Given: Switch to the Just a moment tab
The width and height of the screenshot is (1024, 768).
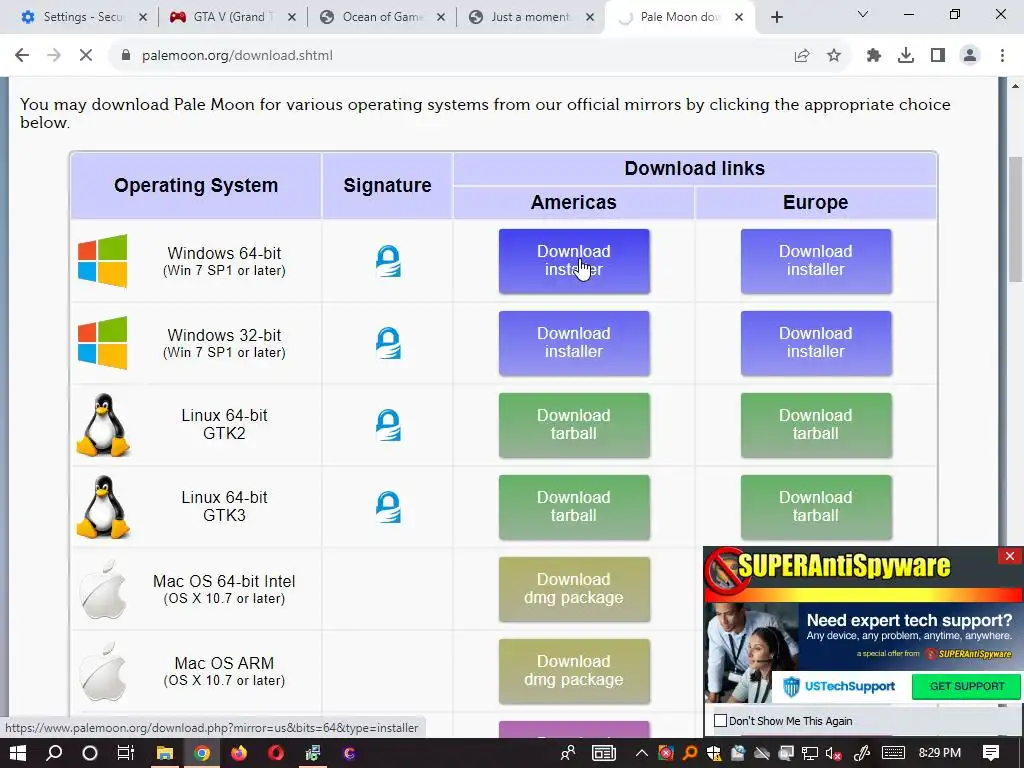Looking at the screenshot, I should 530,17.
